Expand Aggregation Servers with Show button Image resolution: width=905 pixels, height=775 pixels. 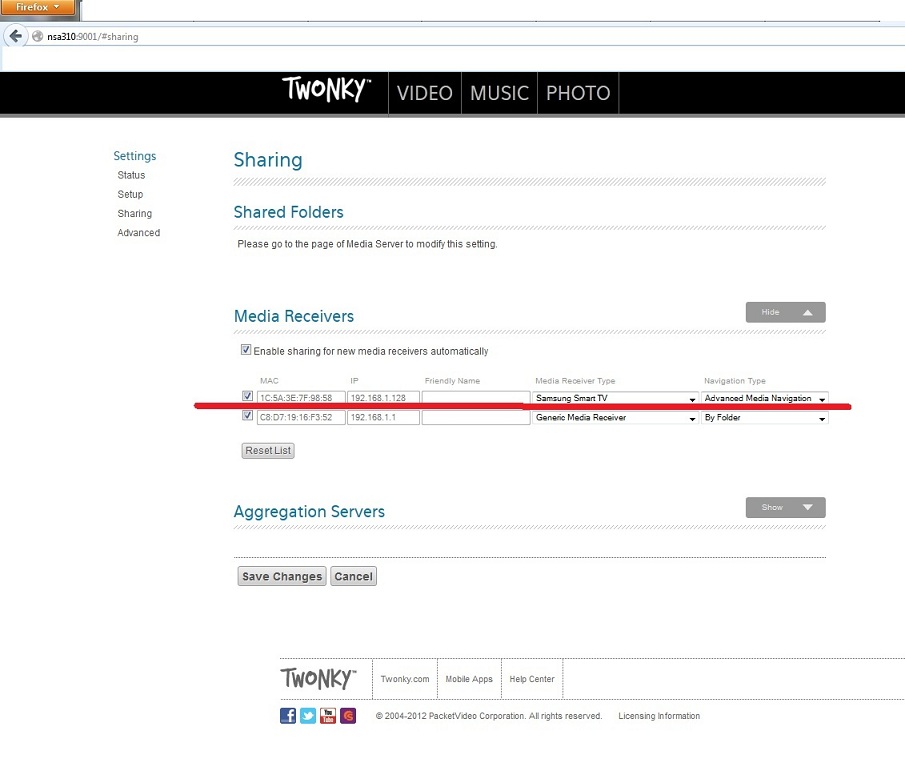tap(785, 508)
